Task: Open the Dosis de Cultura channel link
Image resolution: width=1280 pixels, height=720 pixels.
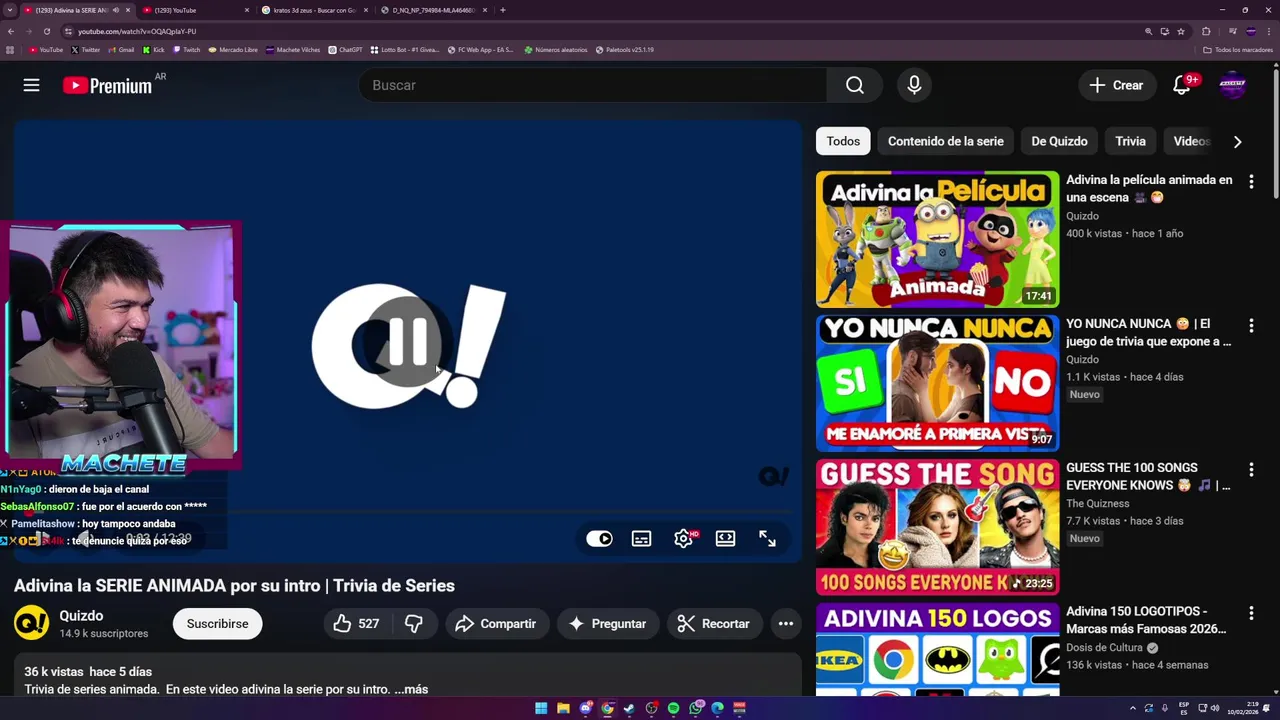Action: pyautogui.click(x=1104, y=647)
